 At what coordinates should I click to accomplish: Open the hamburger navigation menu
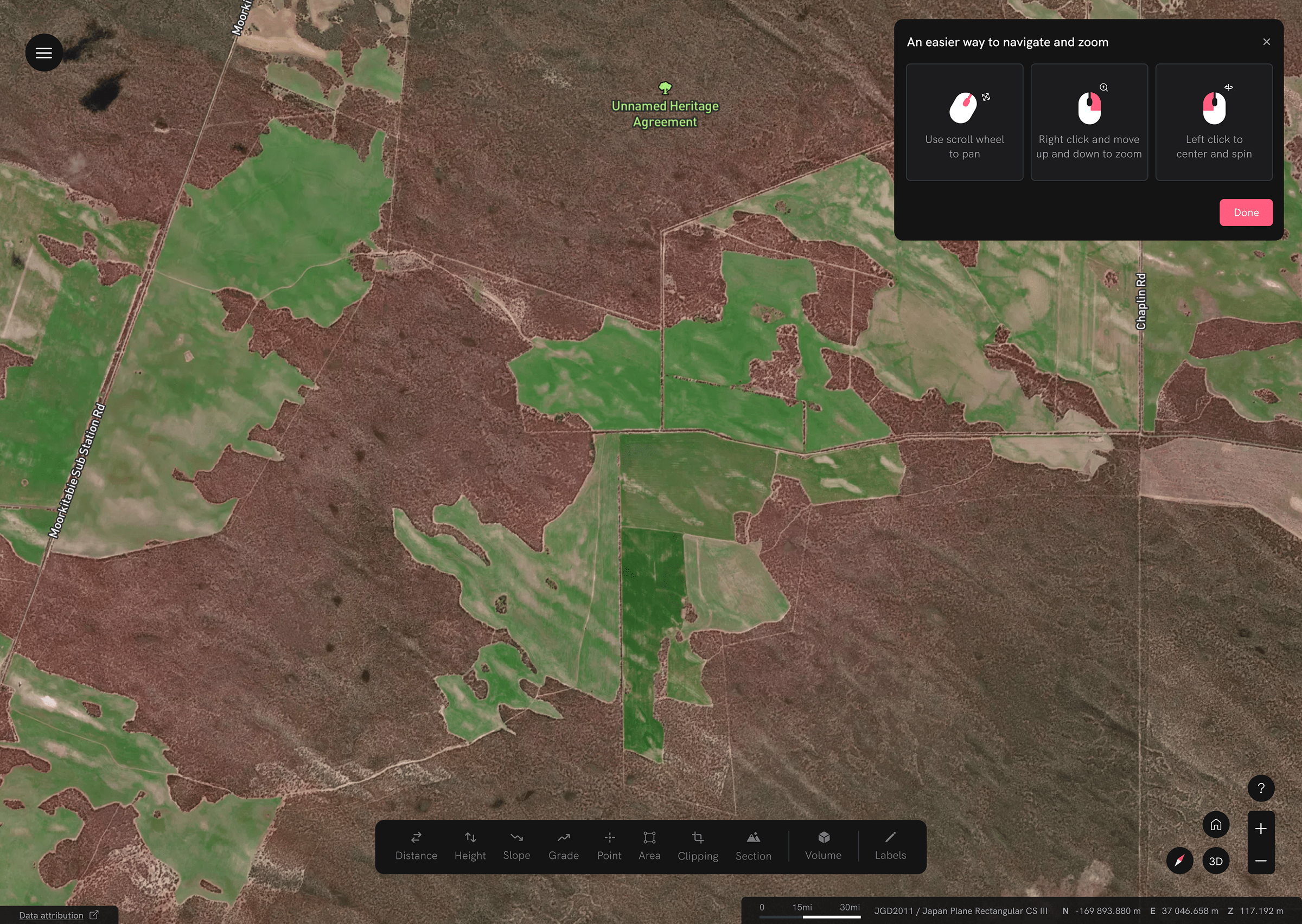click(44, 53)
